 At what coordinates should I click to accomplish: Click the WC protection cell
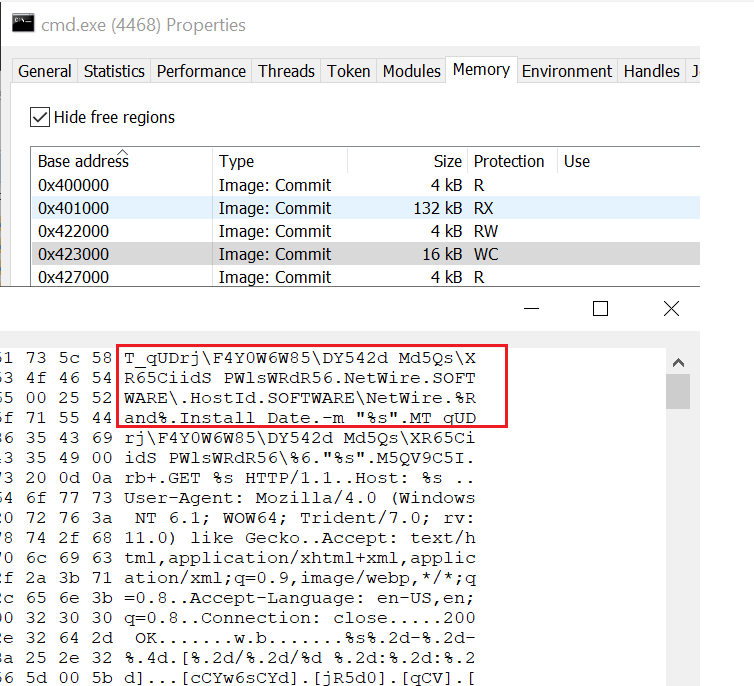tap(486, 254)
